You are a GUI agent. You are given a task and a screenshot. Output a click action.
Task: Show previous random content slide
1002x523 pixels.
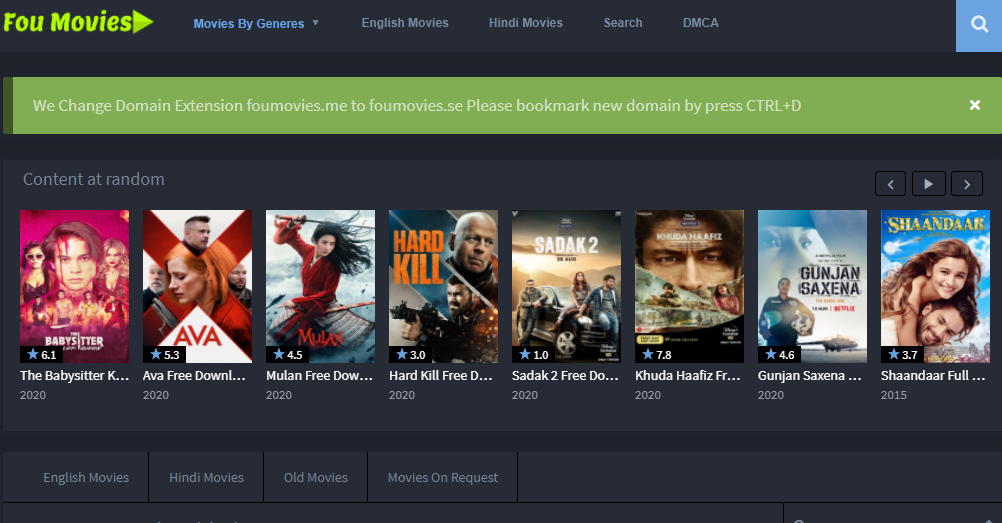pyautogui.click(x=890, y=184)
